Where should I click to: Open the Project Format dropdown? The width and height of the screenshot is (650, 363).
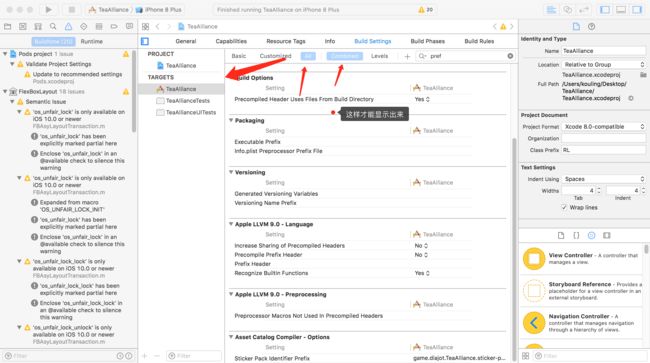tap(604, 126)
